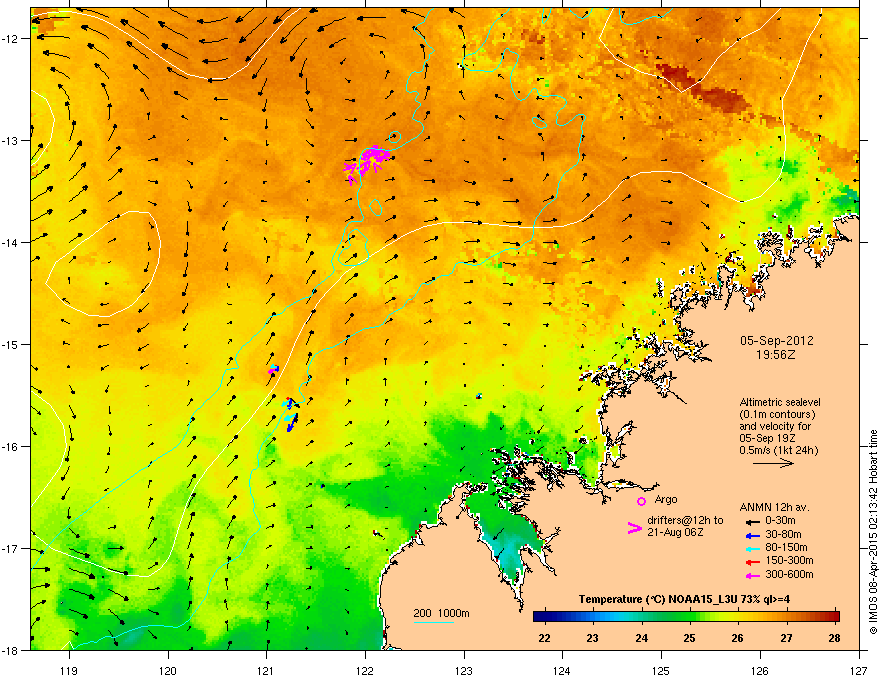The width and height of the screenshot is (880, 680).
Task: Click the '21-Aug 06Z' legend text
Action: [x=675, y=532]
